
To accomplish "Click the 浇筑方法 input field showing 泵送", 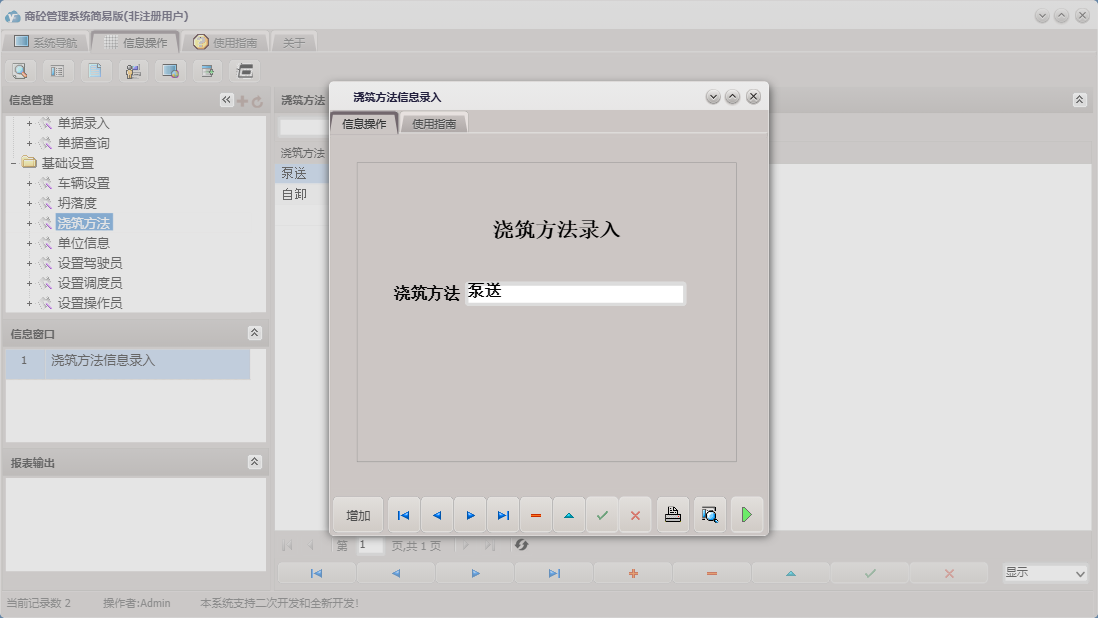I will 575,293.
